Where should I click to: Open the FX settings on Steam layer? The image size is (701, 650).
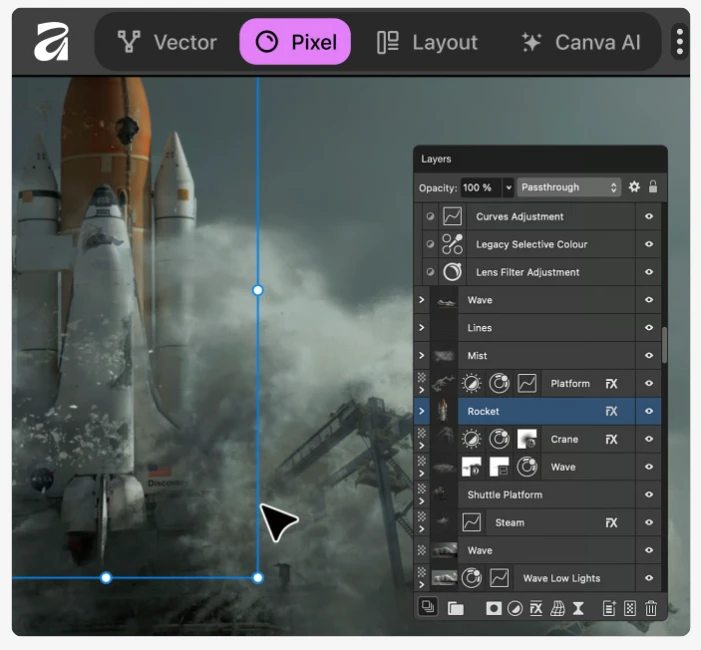[611, 523]
